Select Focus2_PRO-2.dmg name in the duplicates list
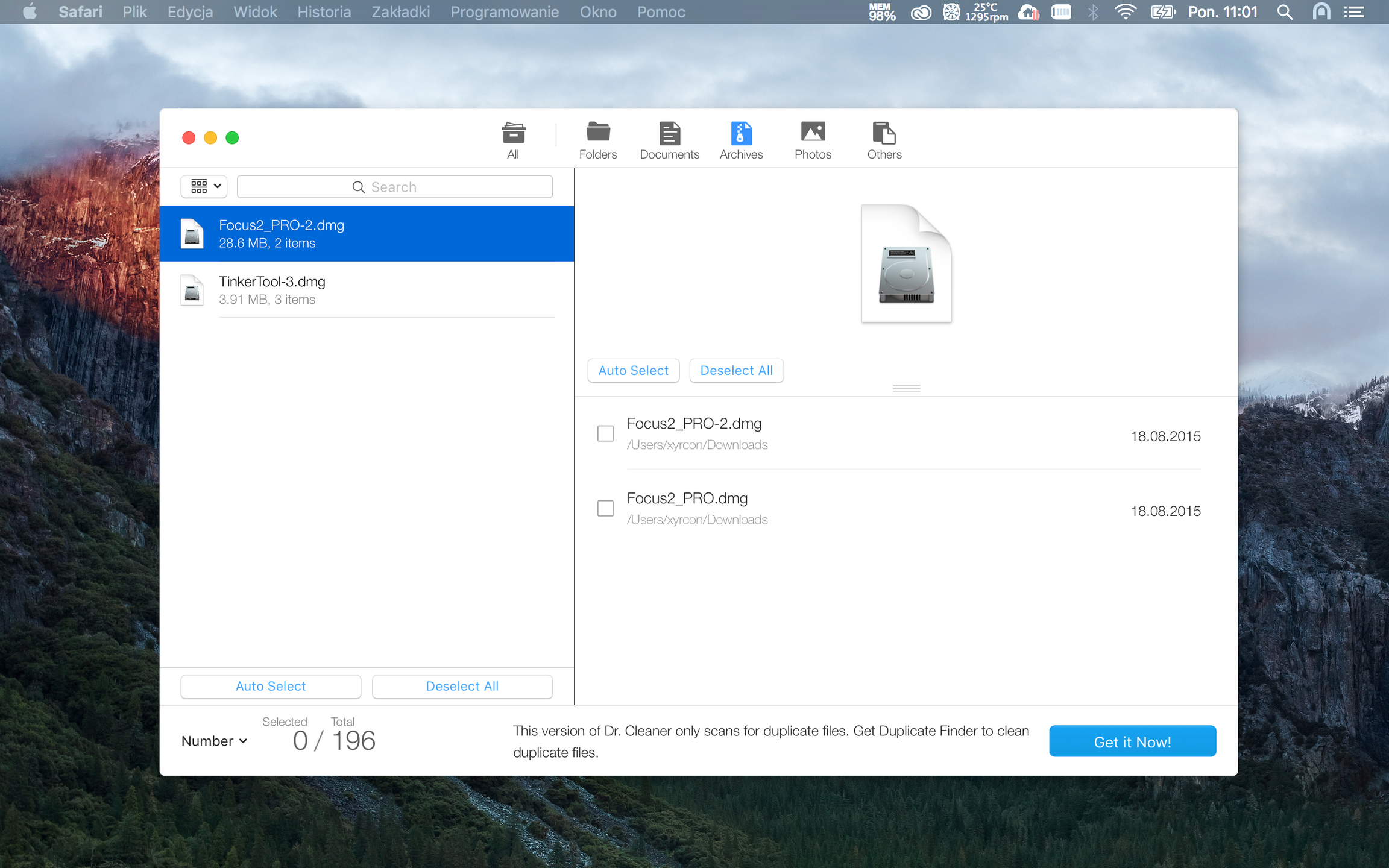The height and width of the screenshot is (868, 1389). (x=282, y=225)
